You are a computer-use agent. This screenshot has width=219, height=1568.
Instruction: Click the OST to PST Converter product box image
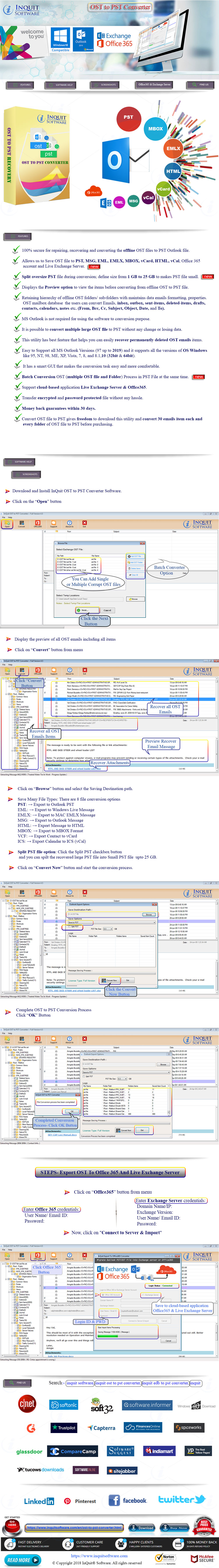coord(36,155)
